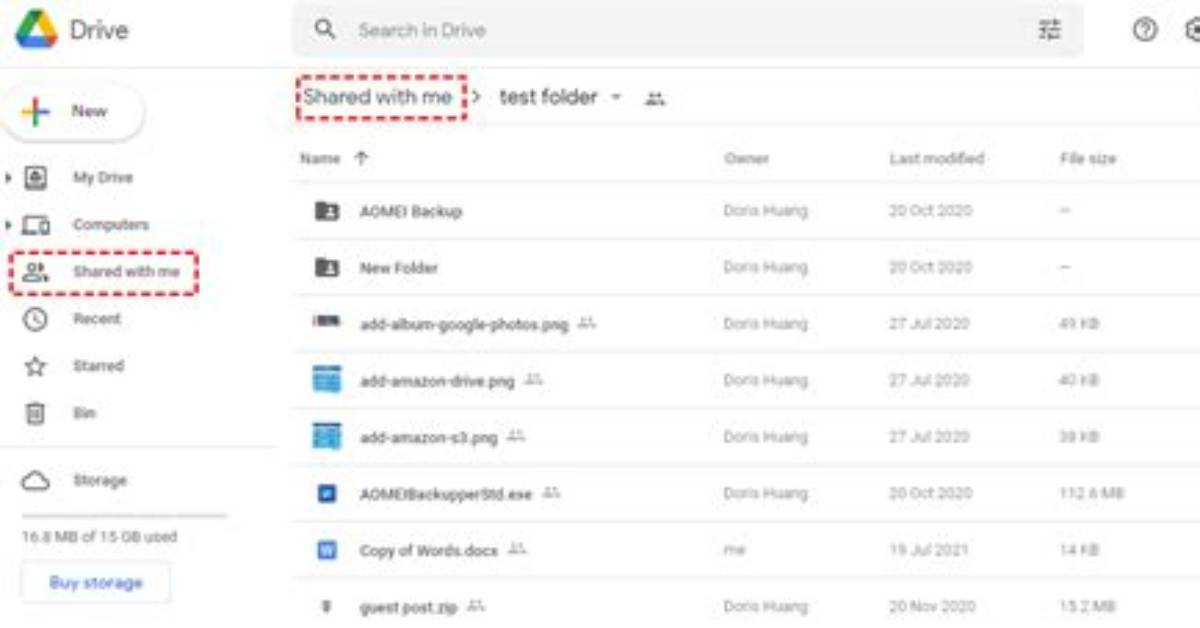The width and height of the screenshot is (1200, 628).
Task: Click the New button
Action: pyautogui.click(x=74, y=112)
